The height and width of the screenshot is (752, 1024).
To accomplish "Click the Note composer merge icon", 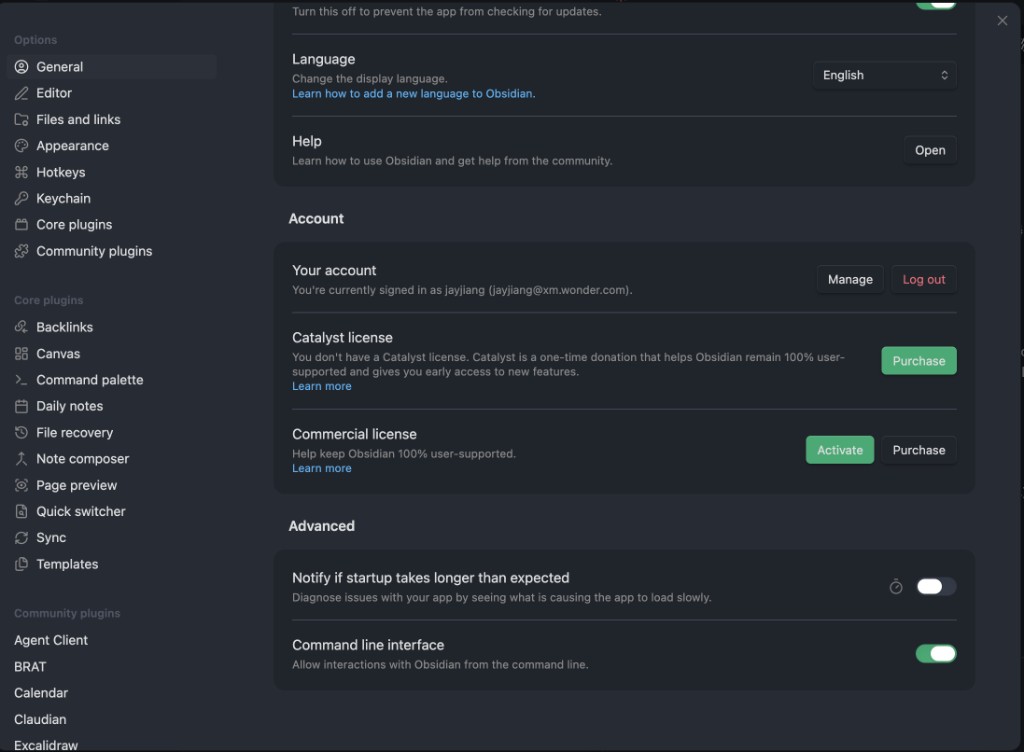I will 22,459.
